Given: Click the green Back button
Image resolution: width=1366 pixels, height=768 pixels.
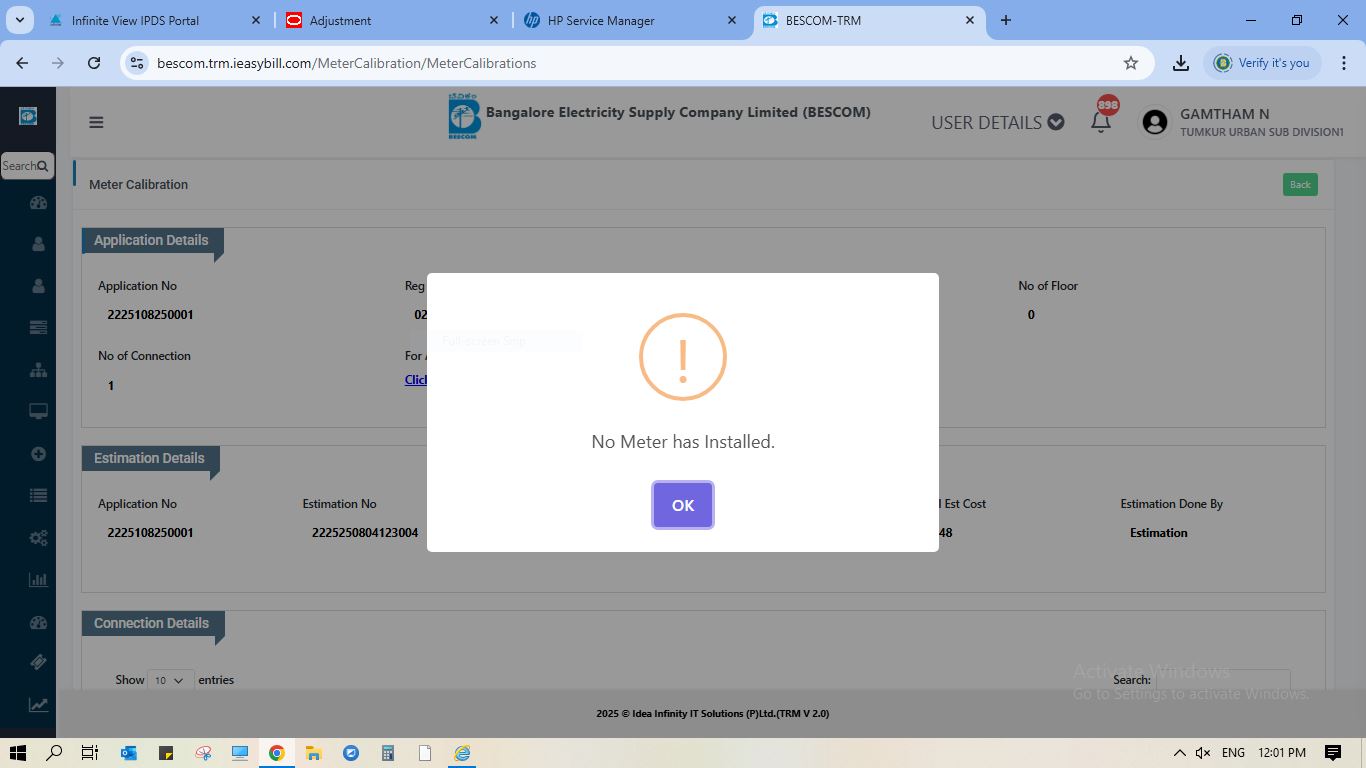Looking at the screenshot, I should [1300, 184].
